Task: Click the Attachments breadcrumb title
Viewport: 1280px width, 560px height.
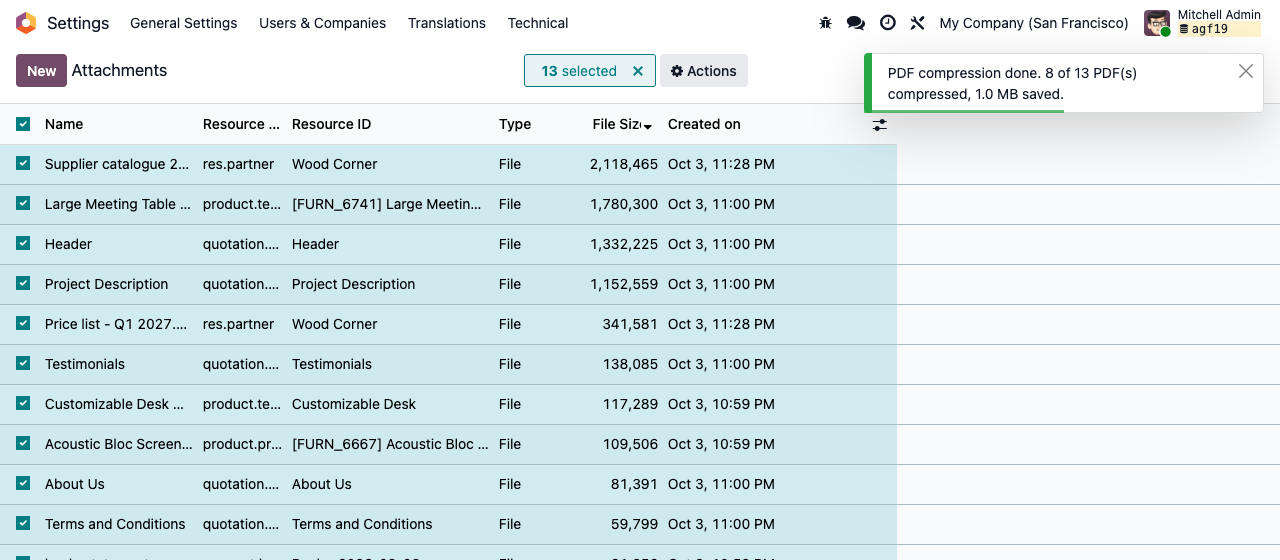Action: tap(119, 70)
